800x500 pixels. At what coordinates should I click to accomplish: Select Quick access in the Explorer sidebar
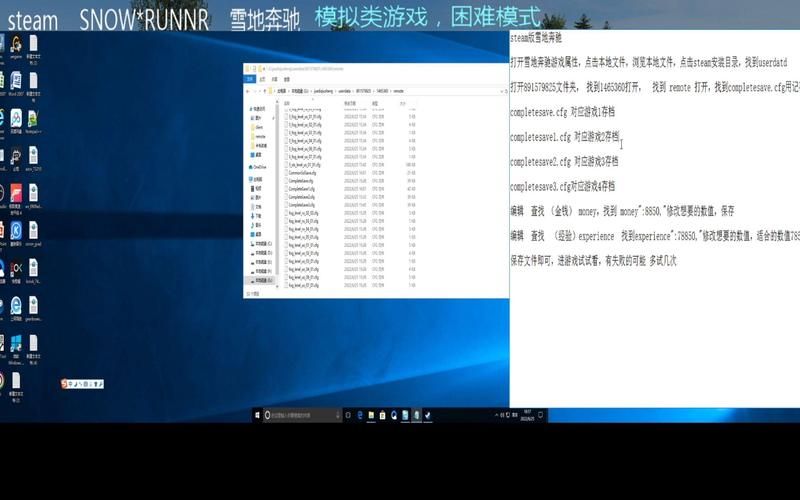tap(258, 109)
